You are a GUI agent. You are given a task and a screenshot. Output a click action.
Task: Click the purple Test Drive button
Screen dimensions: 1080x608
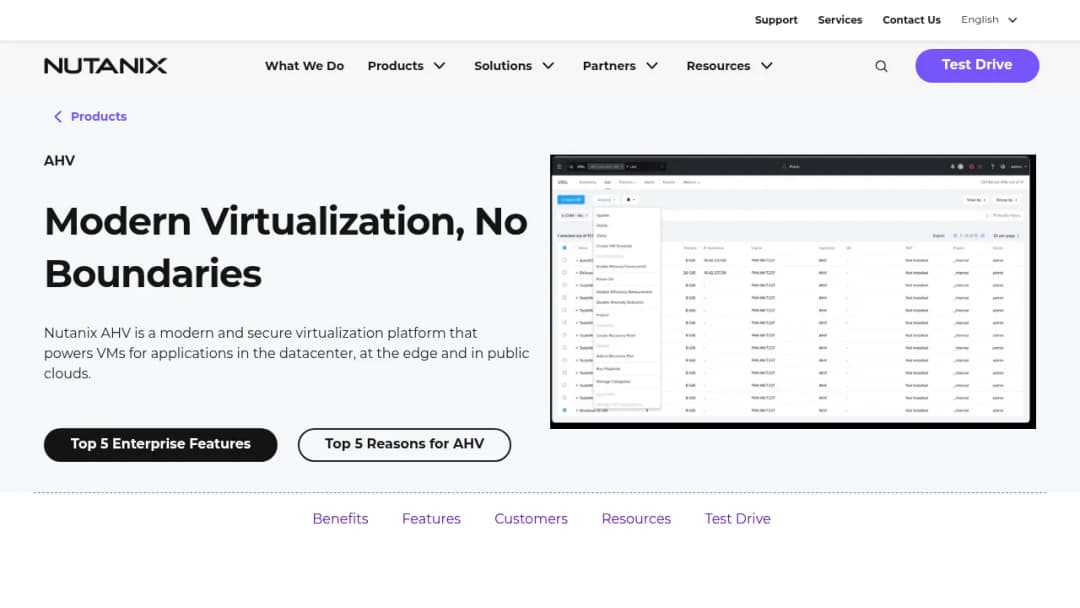pos(977,65)
